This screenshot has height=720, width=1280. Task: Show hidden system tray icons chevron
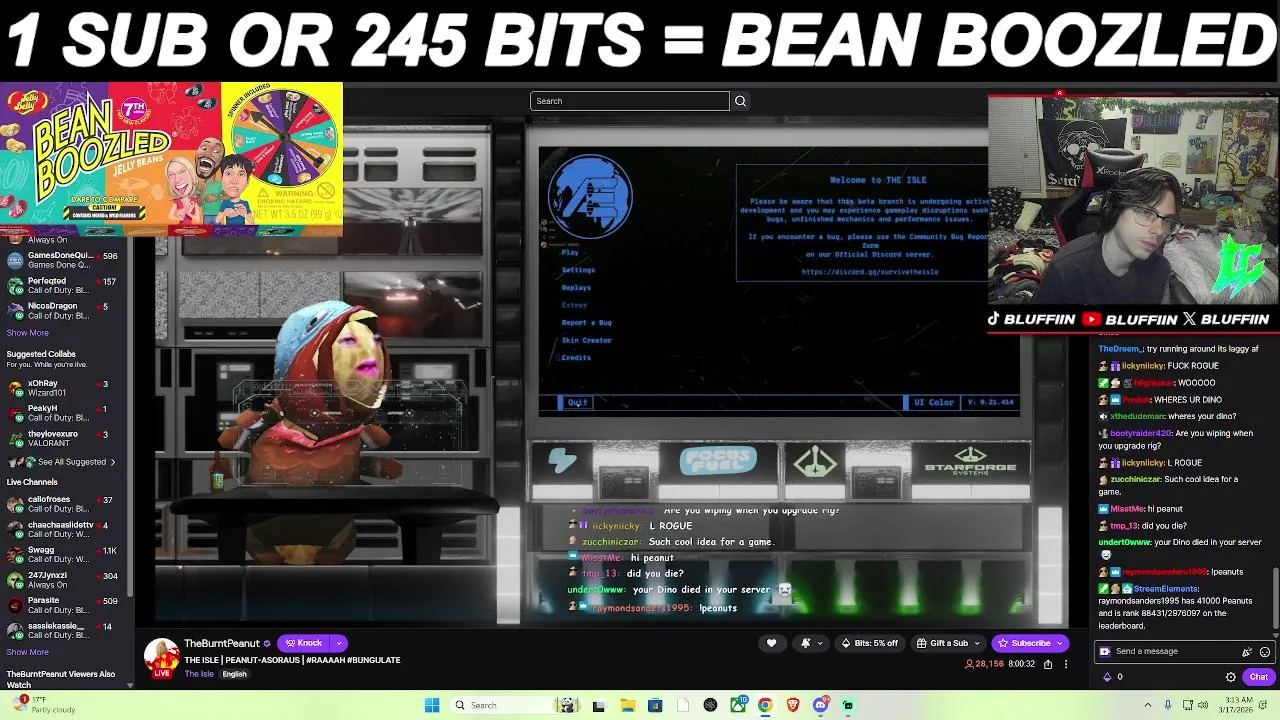pos(1147,705)
